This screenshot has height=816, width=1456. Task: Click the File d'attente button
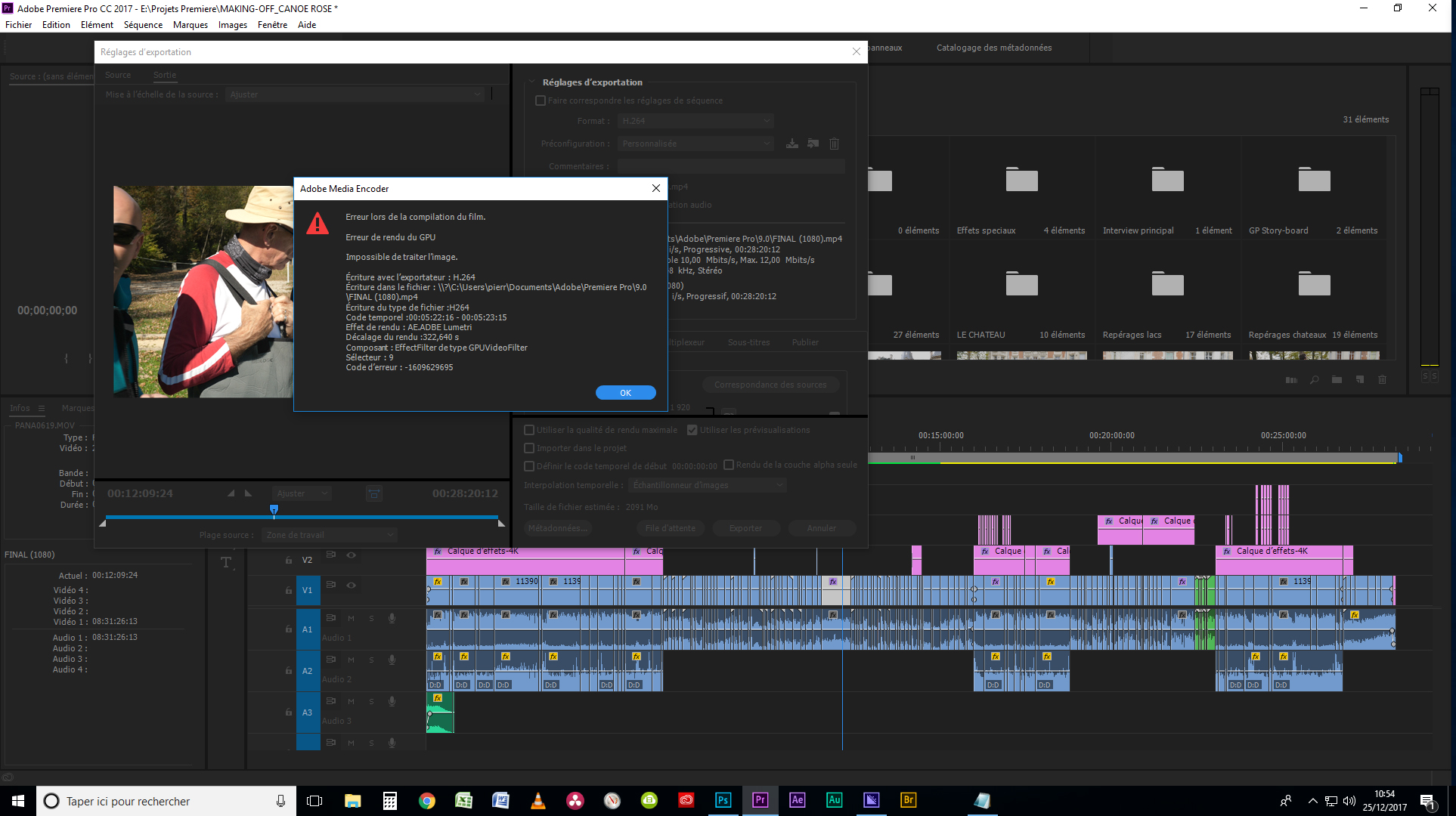point(670,528)
